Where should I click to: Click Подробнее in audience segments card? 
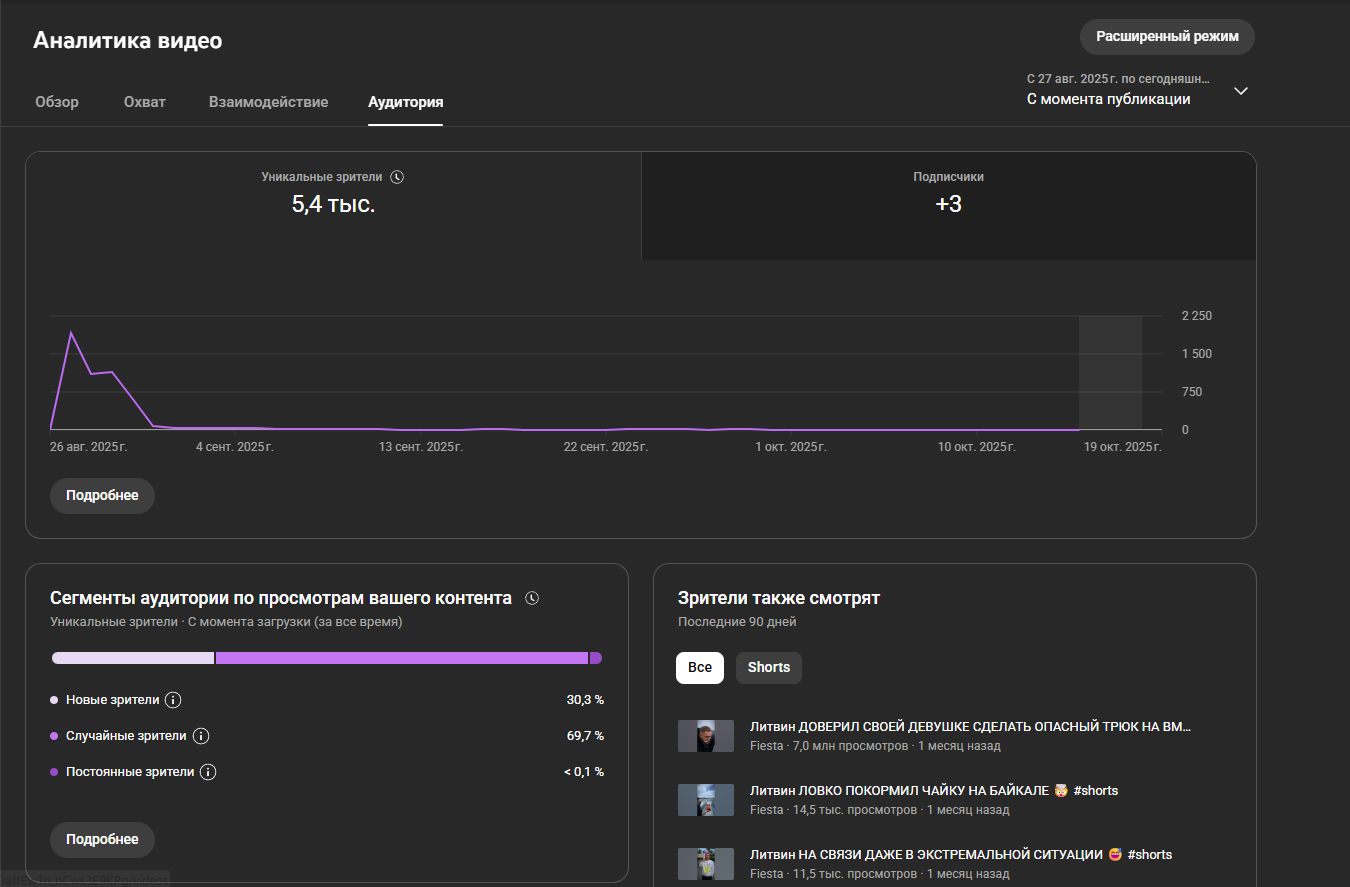[x=102, y=840]
